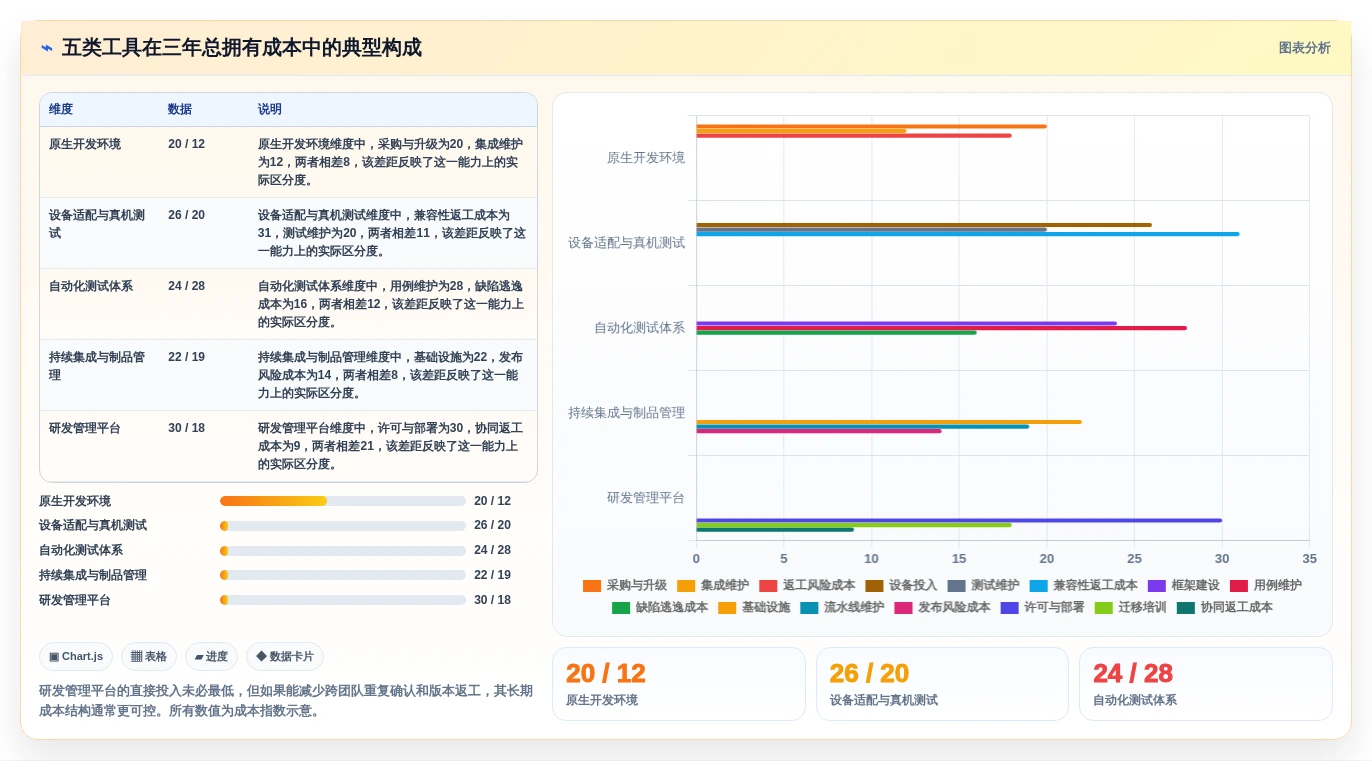The image size is (1372, 761).
Task: Click the footnote paragraph about 研发管理平台
Action: [286, 701]
